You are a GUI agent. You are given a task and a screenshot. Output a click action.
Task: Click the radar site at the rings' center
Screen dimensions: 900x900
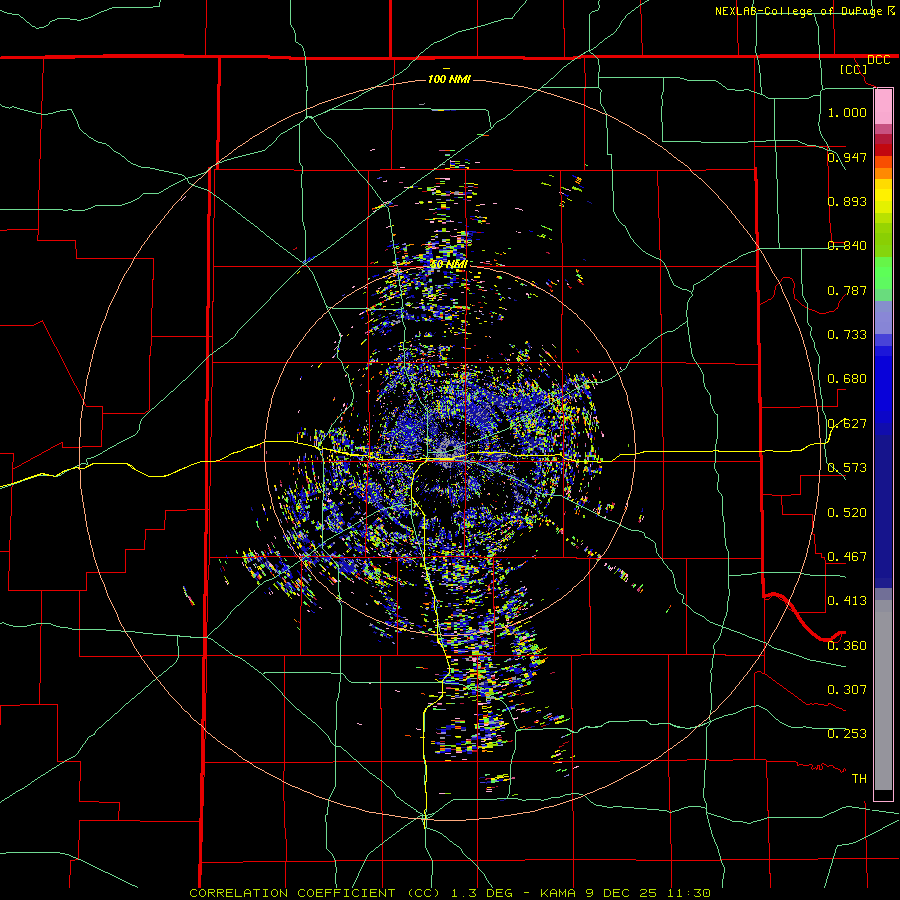tap(449, 449)
